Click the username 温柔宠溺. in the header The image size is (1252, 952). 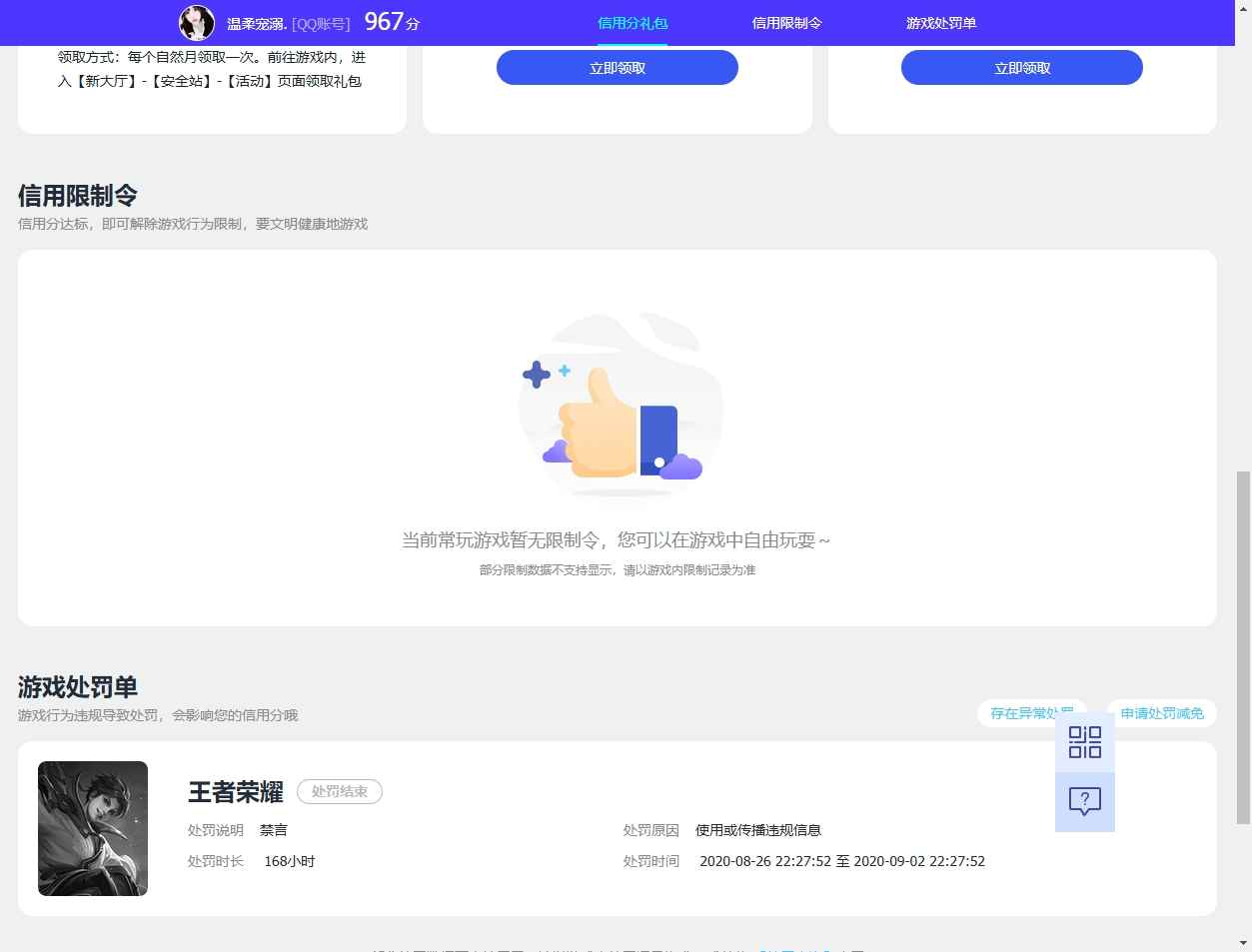coord(257,23)
